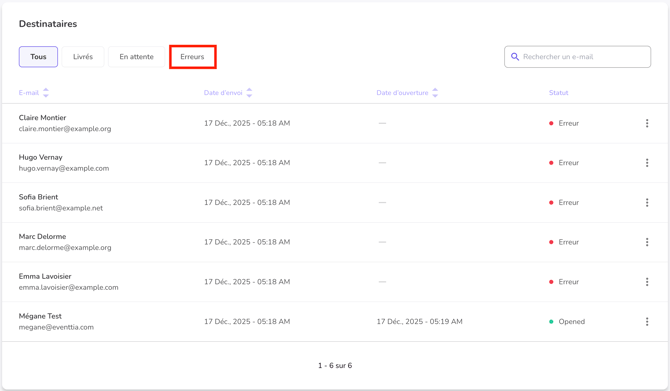Switch to the Erreurs filter tab

tap(192, 57)
